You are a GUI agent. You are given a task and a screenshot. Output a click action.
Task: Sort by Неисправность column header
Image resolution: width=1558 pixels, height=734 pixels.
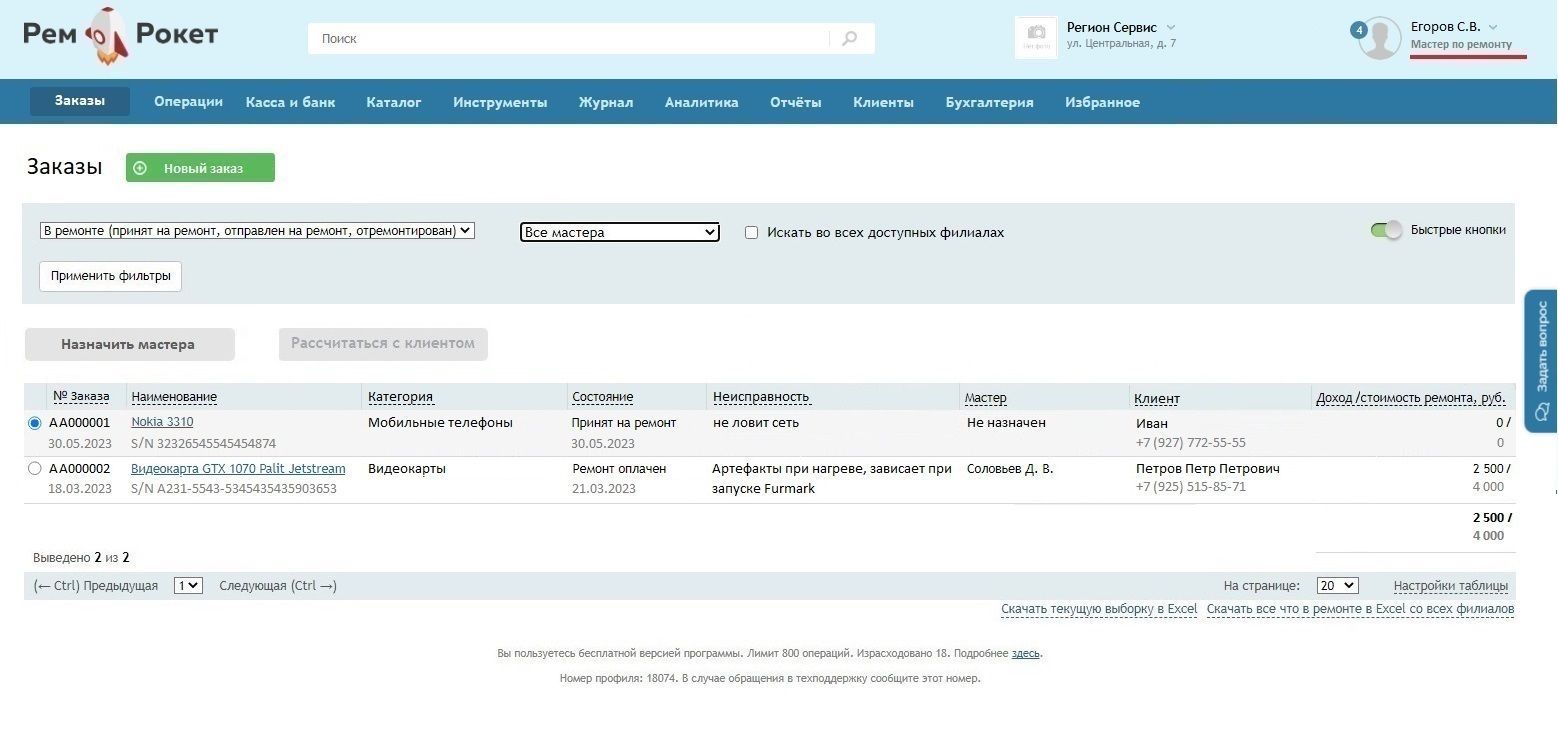[761, 397]
